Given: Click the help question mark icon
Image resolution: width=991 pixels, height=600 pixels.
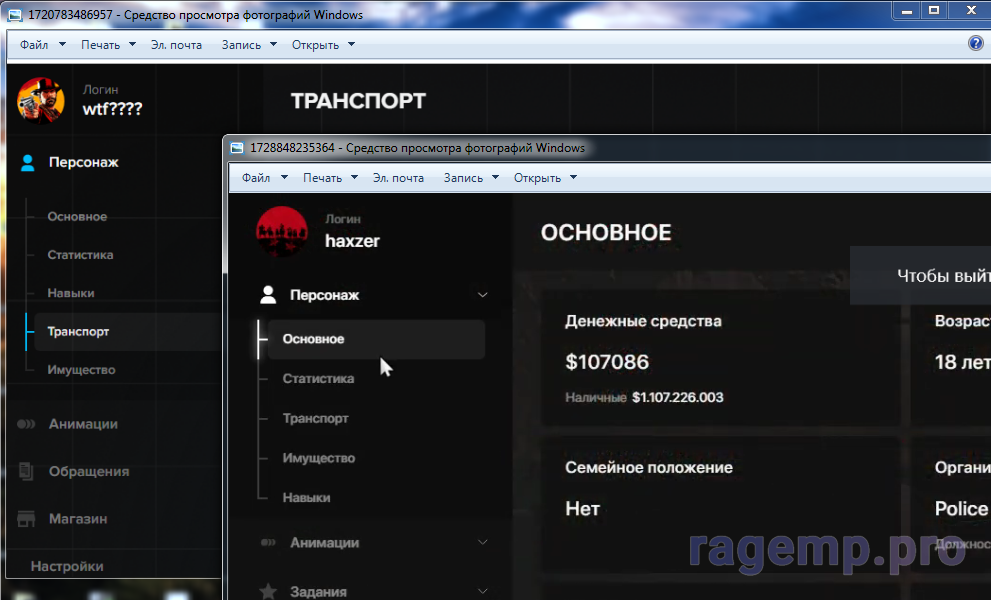Looking at the screenshot, I should click(x=976, y=43).
